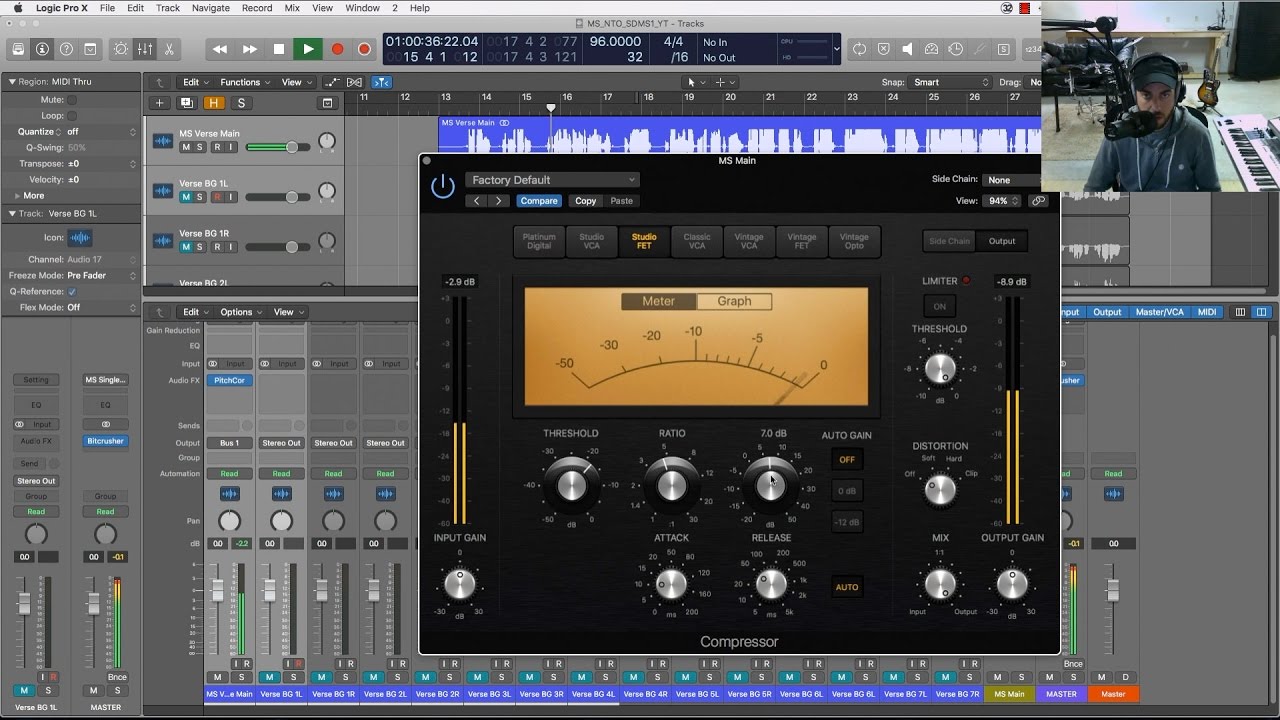1280x720 pixels.
Task: Switch display to Graph tab
Action: [734, 301]
